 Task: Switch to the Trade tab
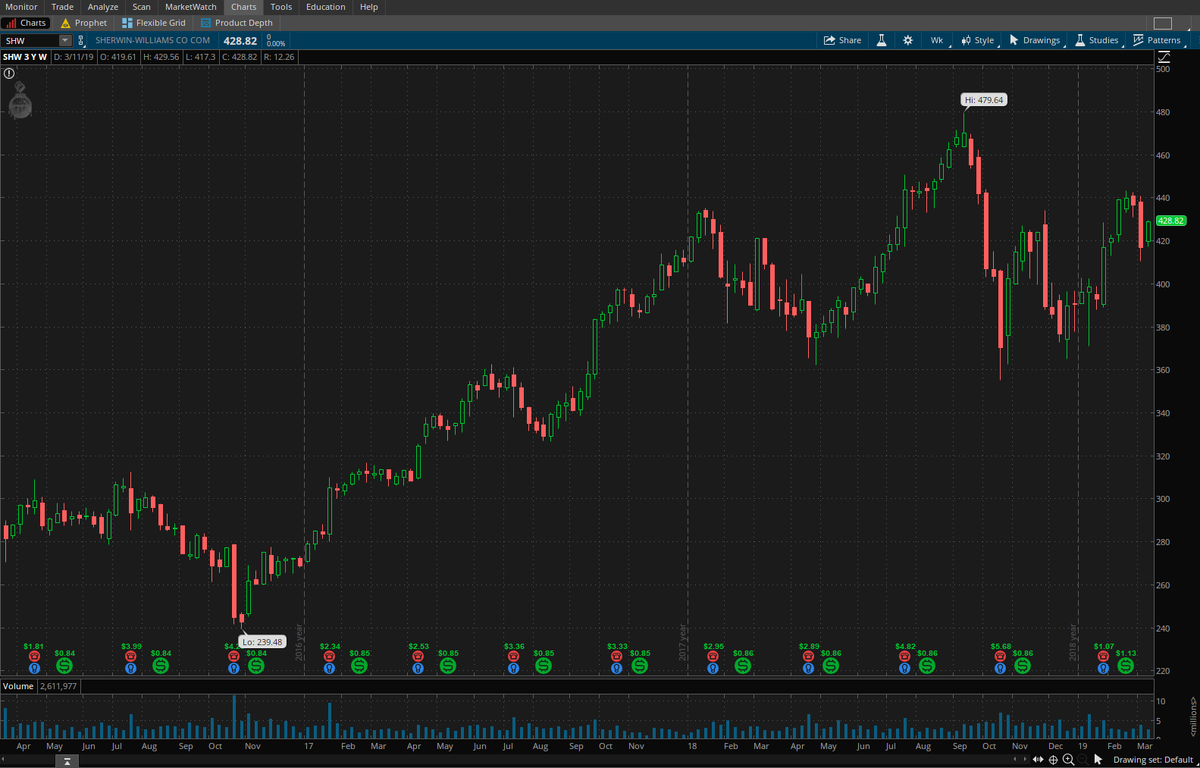click(x=62, y=7)
